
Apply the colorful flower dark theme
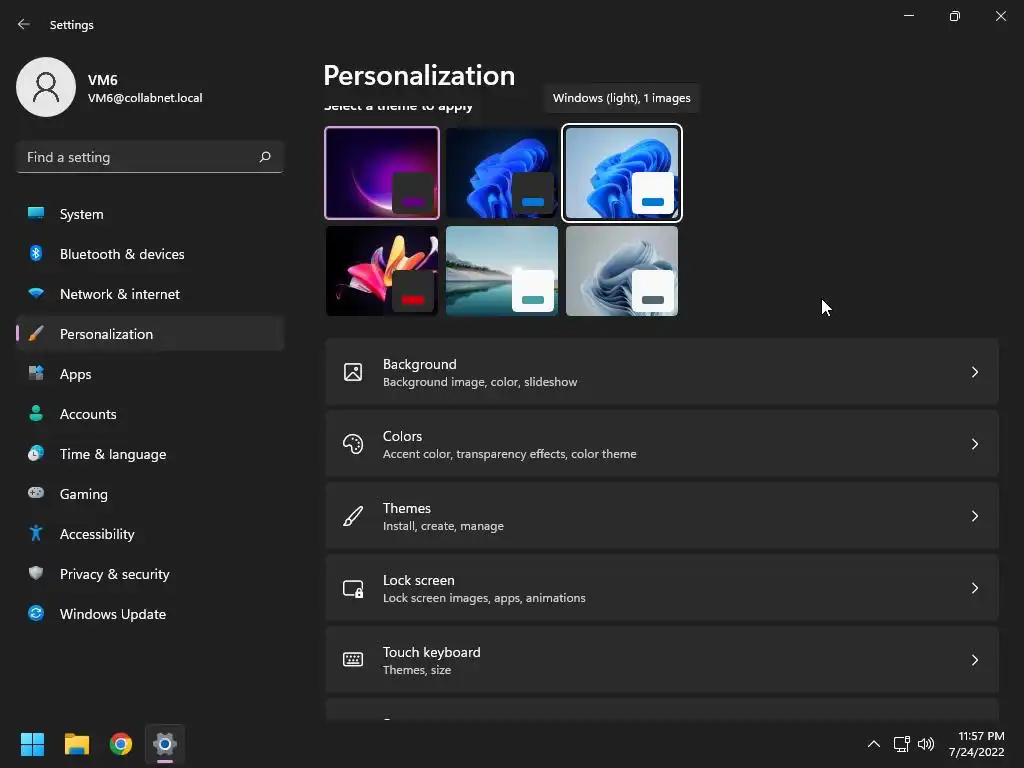pyautogui.click(x=382, y=271)
